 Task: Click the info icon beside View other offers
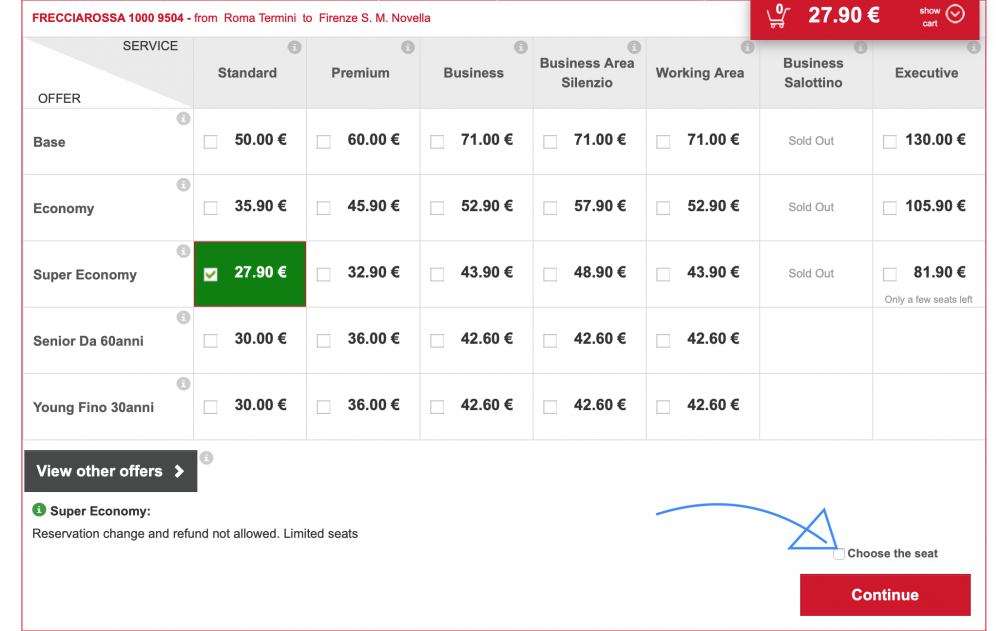click(206, 458)
